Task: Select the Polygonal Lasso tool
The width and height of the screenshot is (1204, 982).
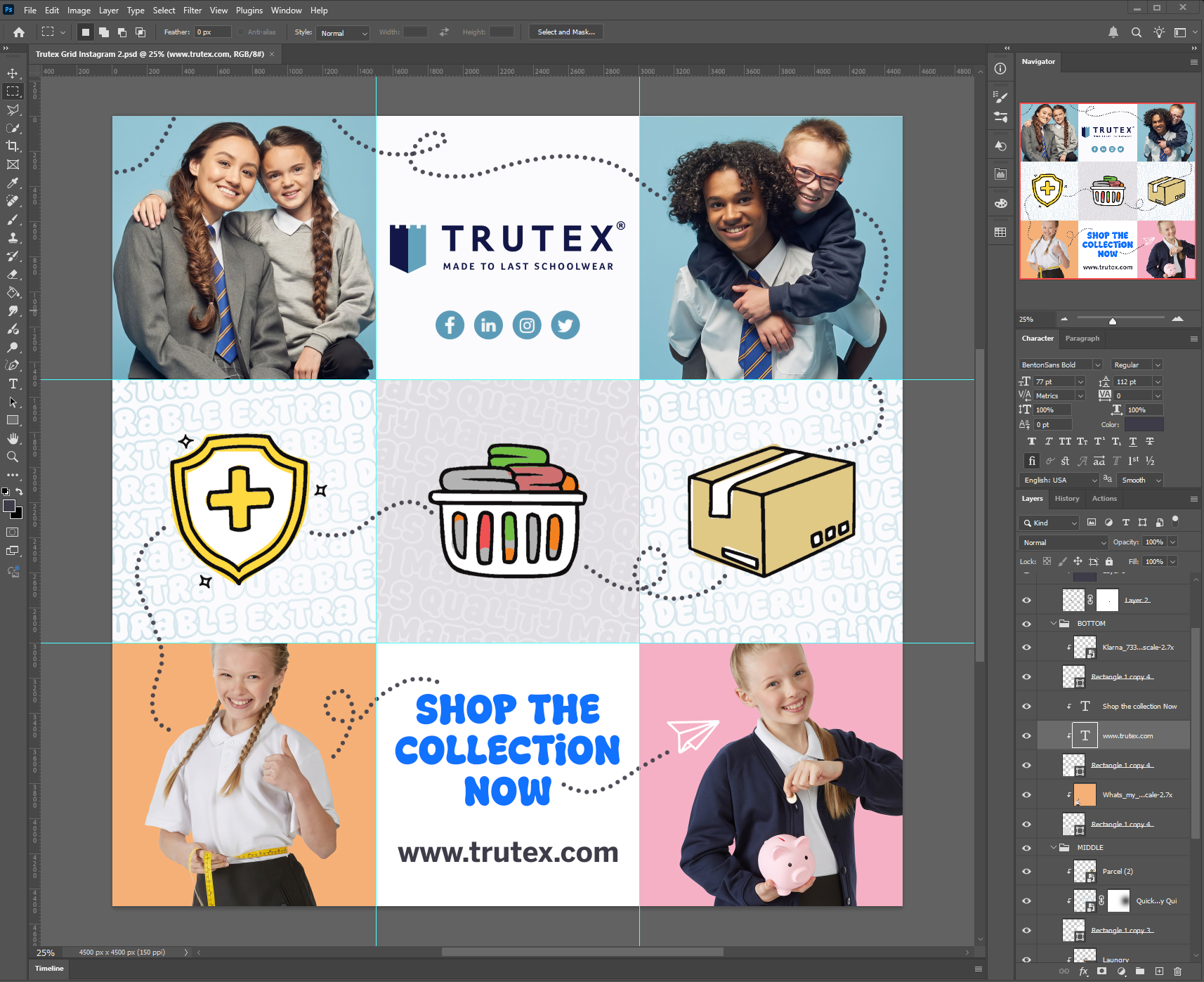Action: [13, 110]
